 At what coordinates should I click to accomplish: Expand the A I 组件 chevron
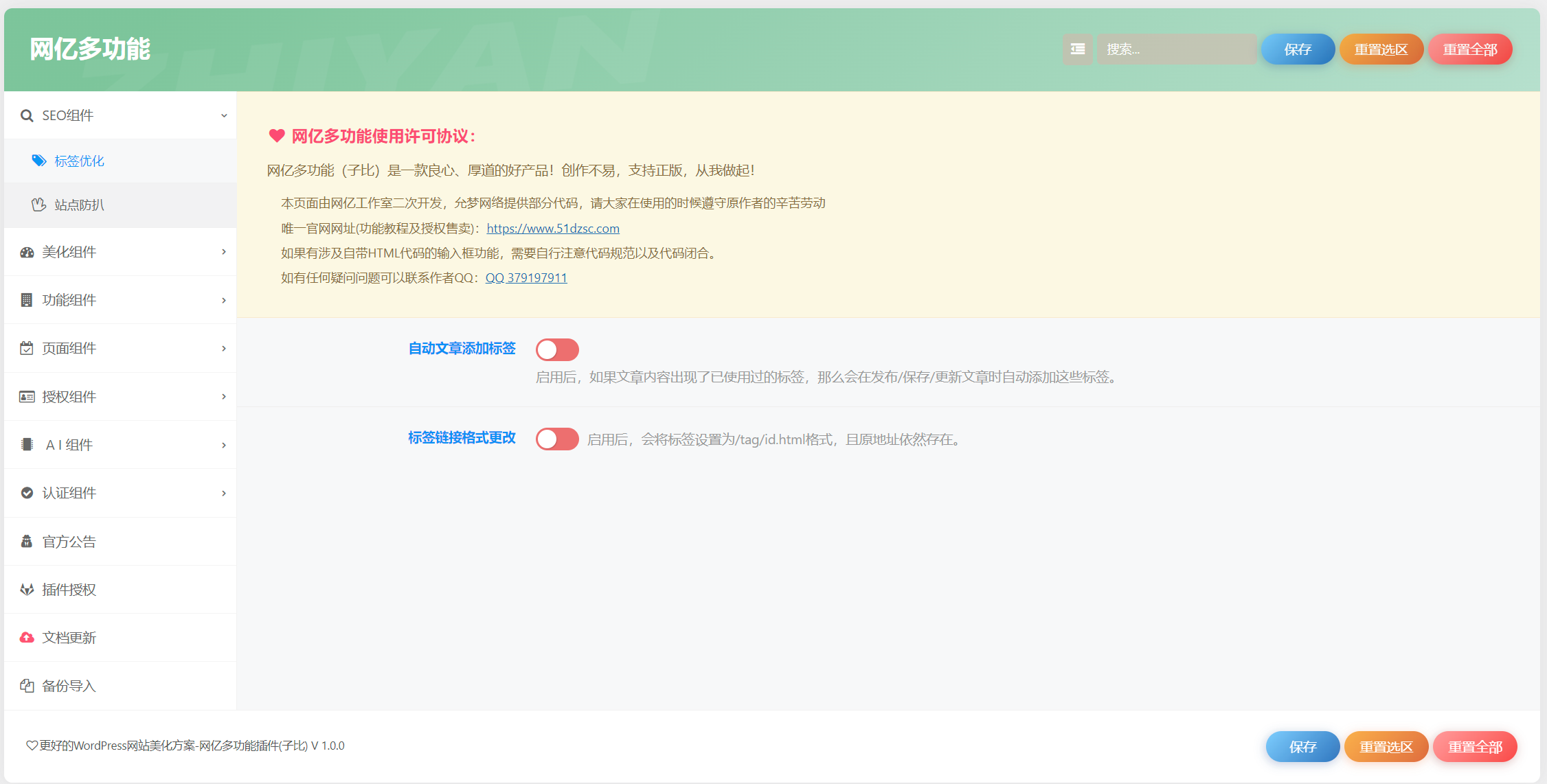coord(224,445)
